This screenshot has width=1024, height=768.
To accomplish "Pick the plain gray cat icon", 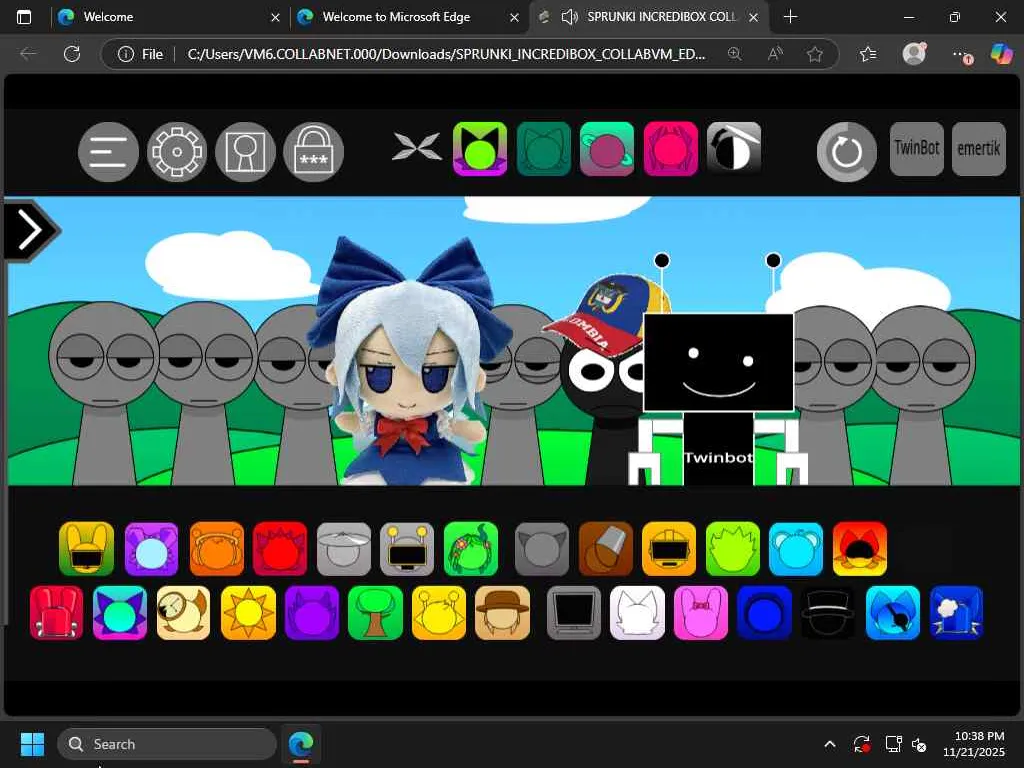I will click(x=541, y=549).
